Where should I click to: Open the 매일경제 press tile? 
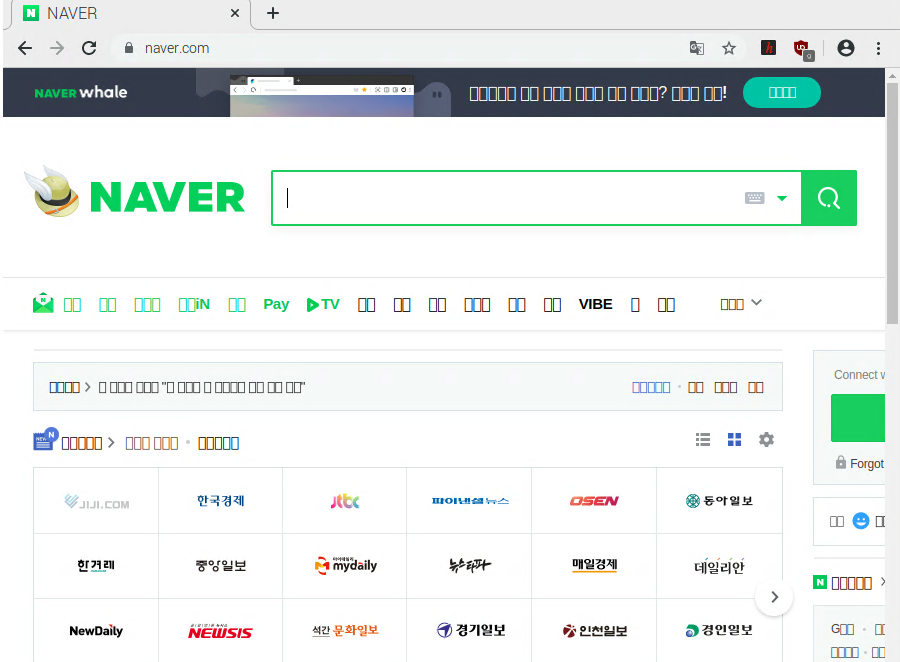[x=594, y=566]
